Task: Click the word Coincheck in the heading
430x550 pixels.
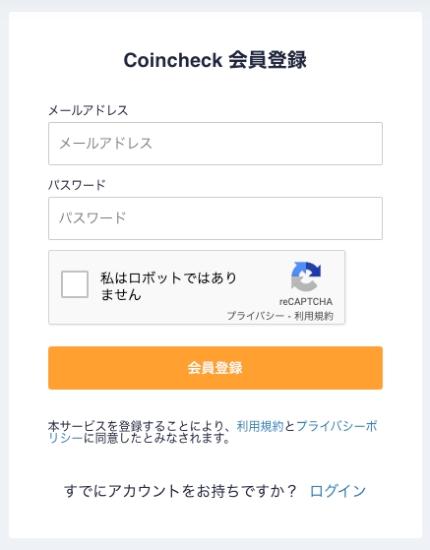Action: (x=173, y=60)
